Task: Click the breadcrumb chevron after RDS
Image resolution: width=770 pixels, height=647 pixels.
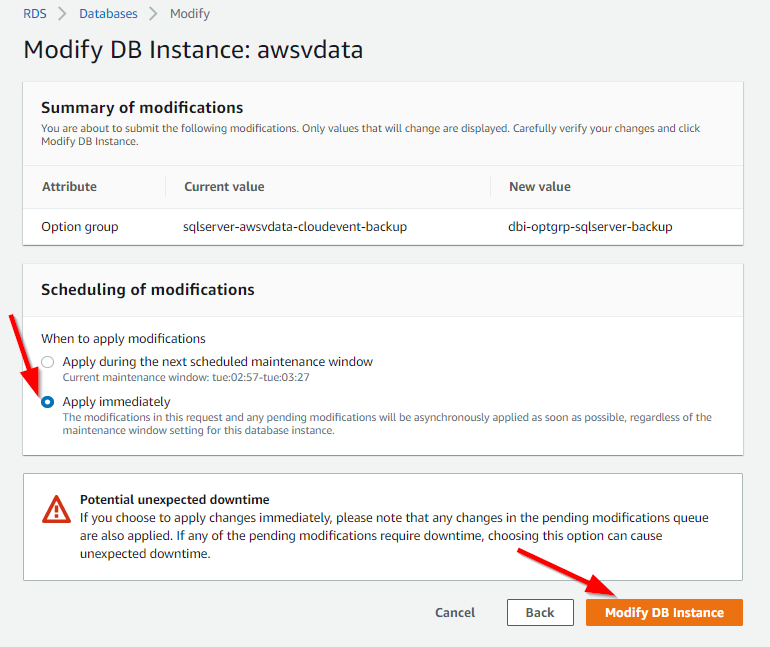Action: pyautogui.click(x=62, y=14)
